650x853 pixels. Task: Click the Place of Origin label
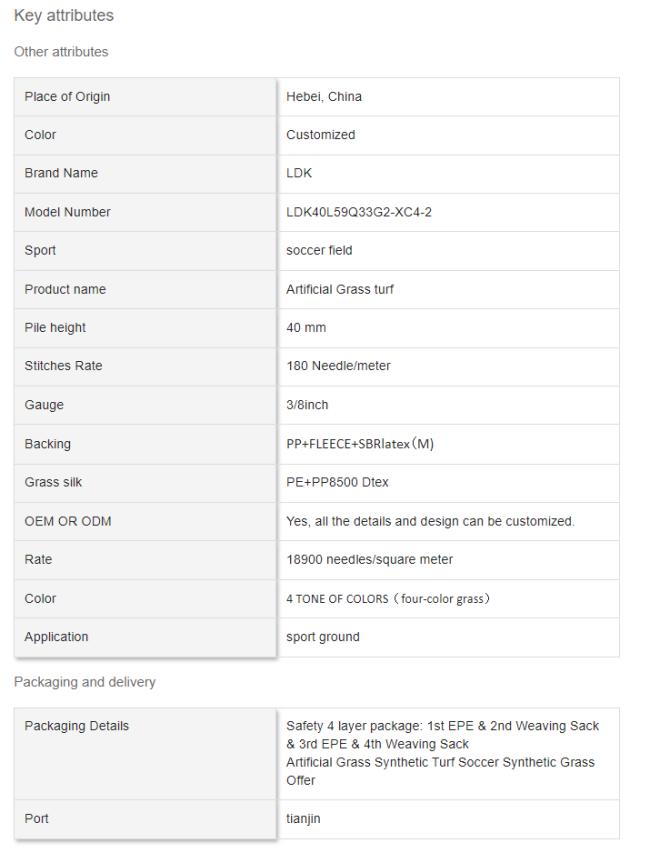[67, 97]
